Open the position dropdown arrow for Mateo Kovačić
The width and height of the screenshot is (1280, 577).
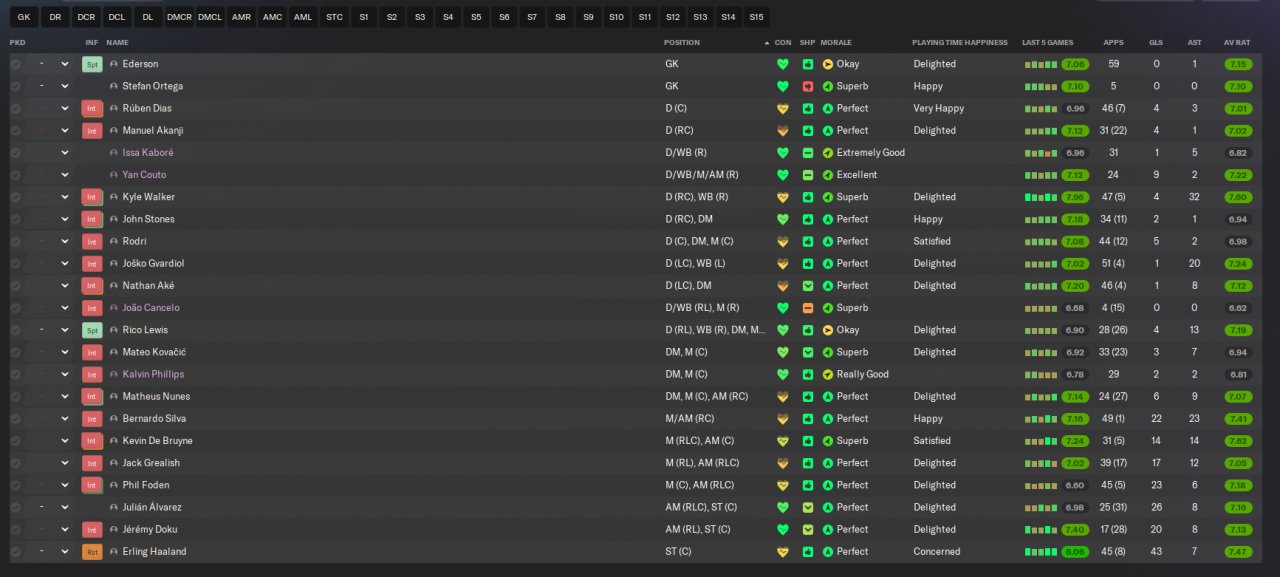[x=65, y=352]
